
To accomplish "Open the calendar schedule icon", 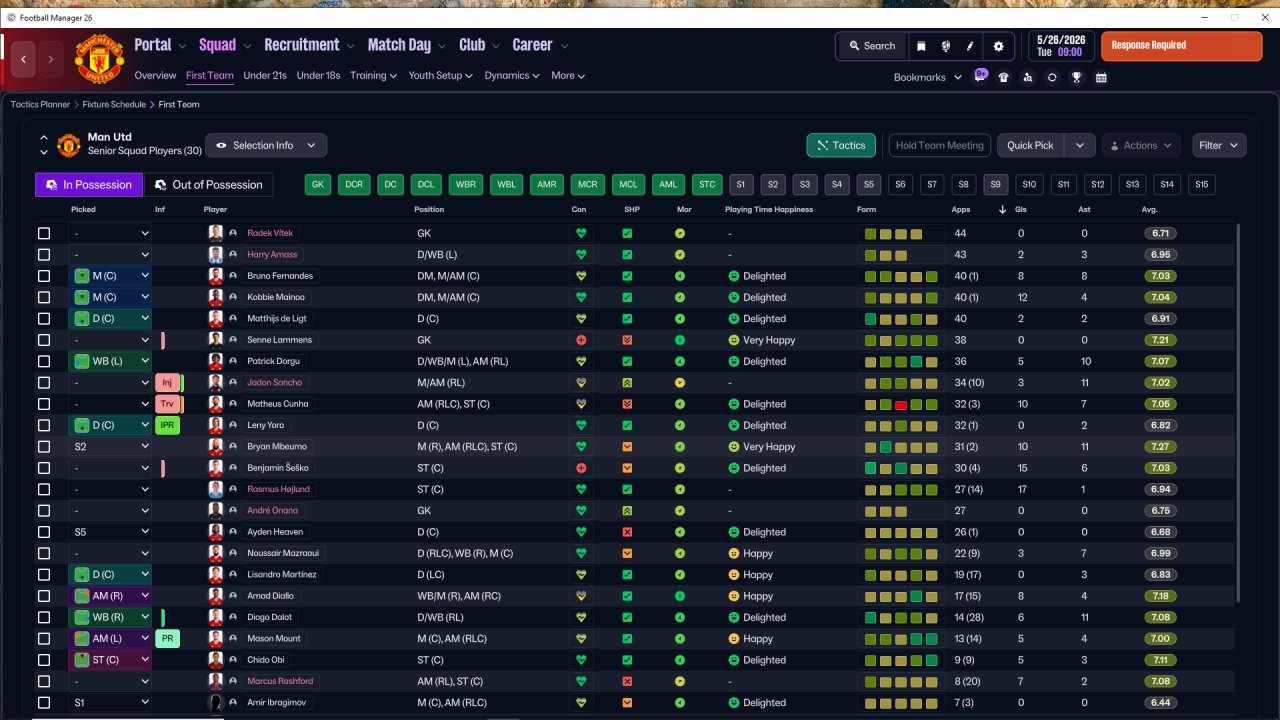I will [1101, 77].
